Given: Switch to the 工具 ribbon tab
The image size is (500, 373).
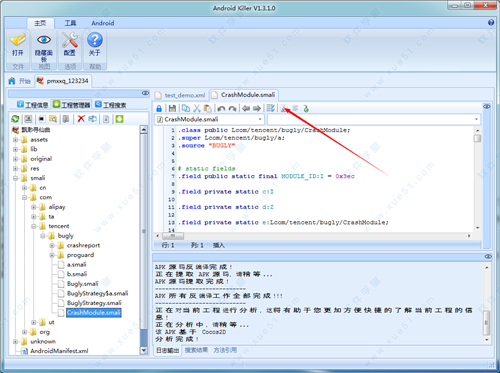Looking at the screenshot, I should [x=70, y=23].
